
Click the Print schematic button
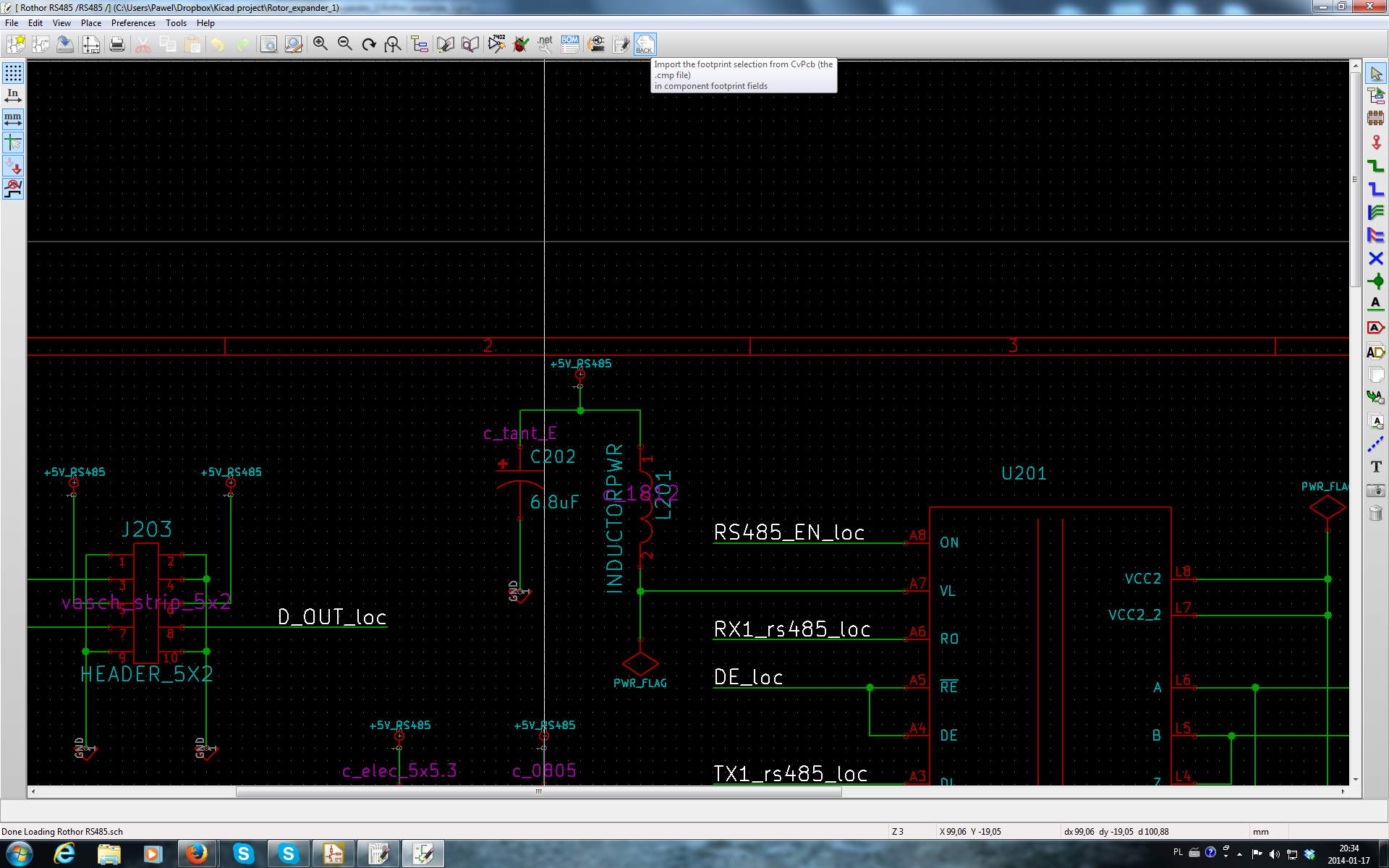coord(116,45)
